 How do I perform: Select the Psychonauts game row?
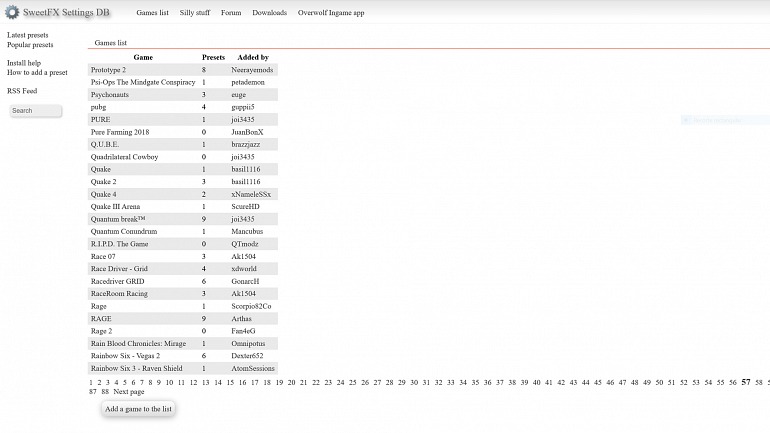(x=183, y=94)
